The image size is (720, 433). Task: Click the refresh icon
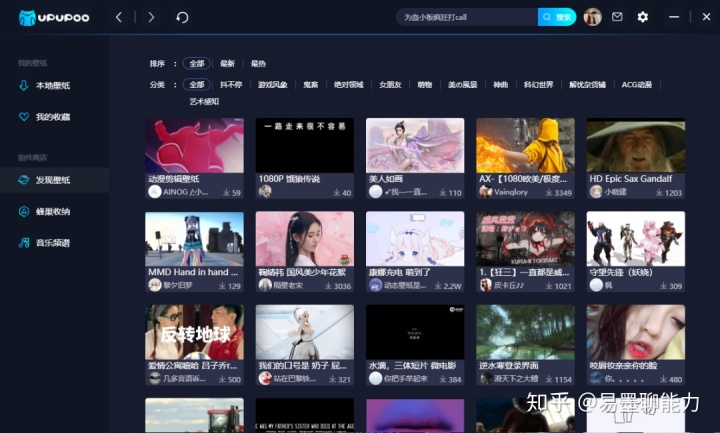[x=182, y=17]
